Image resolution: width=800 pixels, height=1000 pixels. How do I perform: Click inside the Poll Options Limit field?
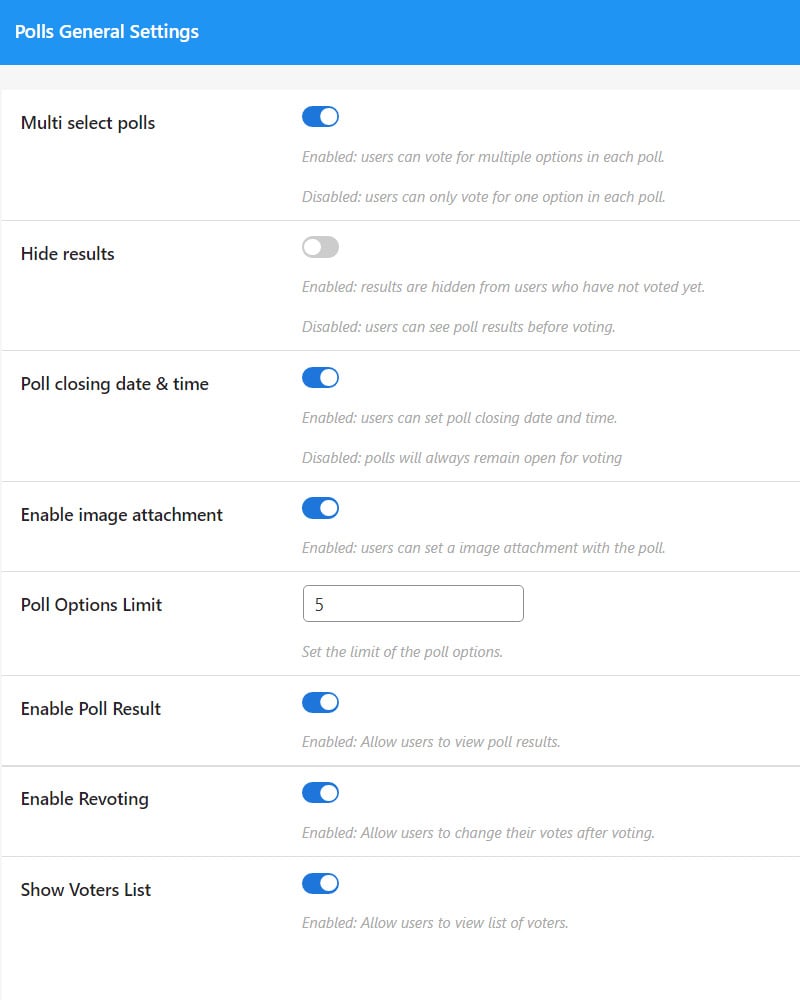[413, 603]
